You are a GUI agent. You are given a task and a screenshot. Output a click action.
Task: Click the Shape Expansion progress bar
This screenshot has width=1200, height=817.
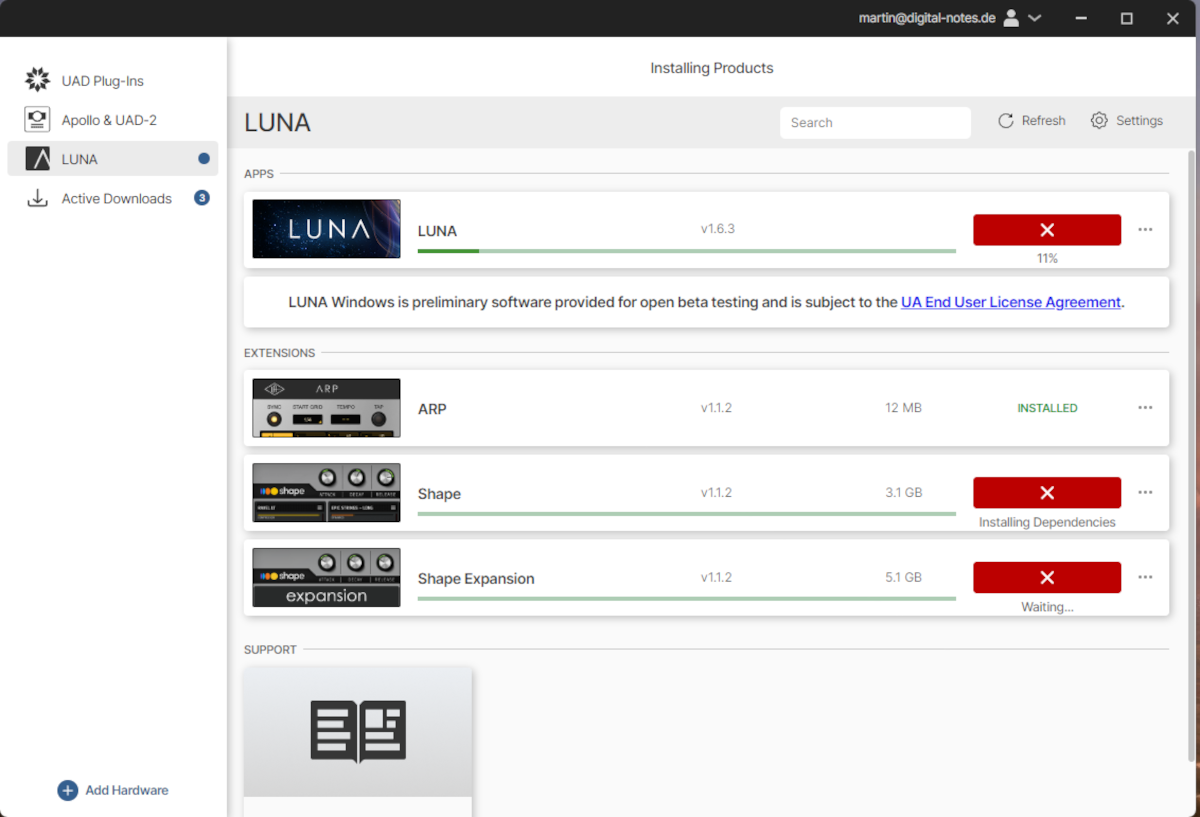(x=686, y=599)
